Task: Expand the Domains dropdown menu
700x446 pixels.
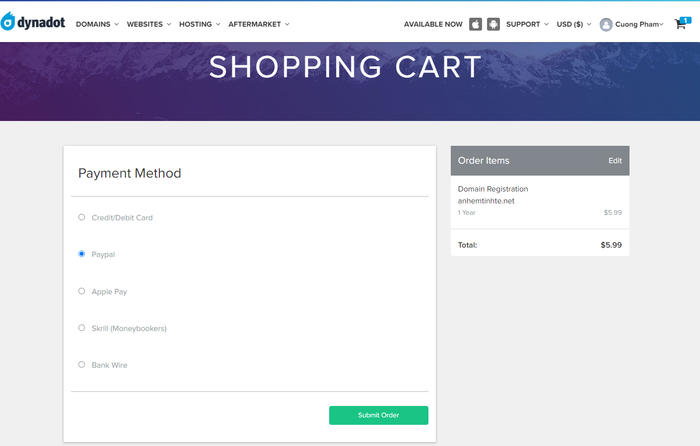Action: click(97, 24)
